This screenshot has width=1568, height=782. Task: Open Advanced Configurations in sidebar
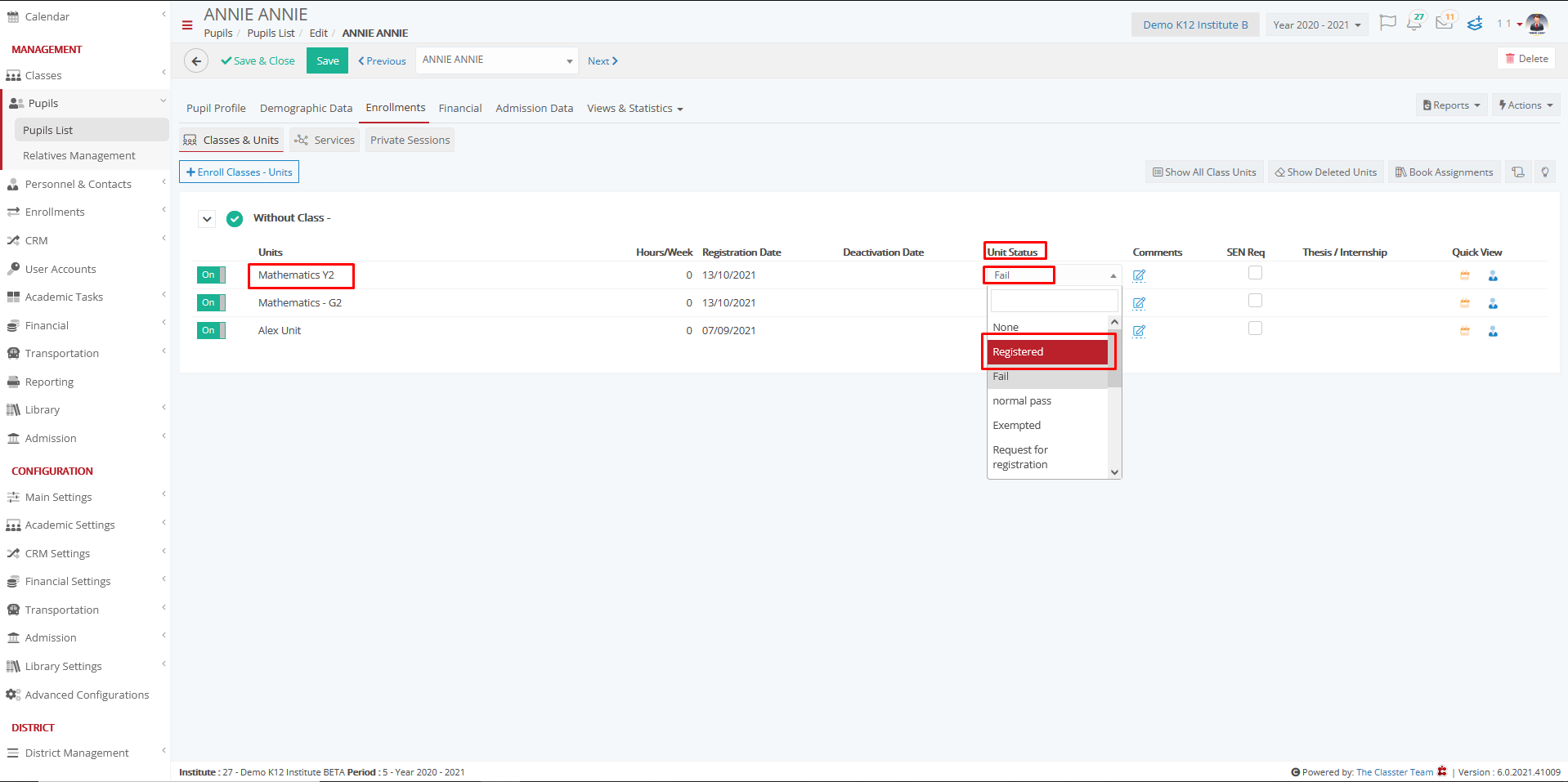[x=87, y=695]
